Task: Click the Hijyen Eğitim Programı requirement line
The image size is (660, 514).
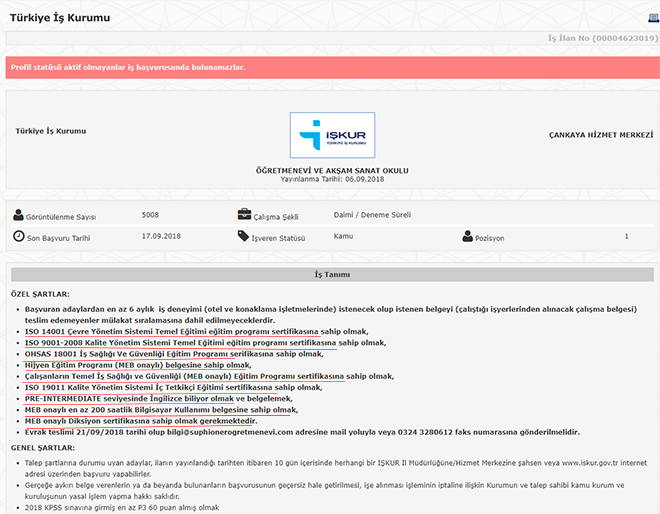Action: [138, 365]
